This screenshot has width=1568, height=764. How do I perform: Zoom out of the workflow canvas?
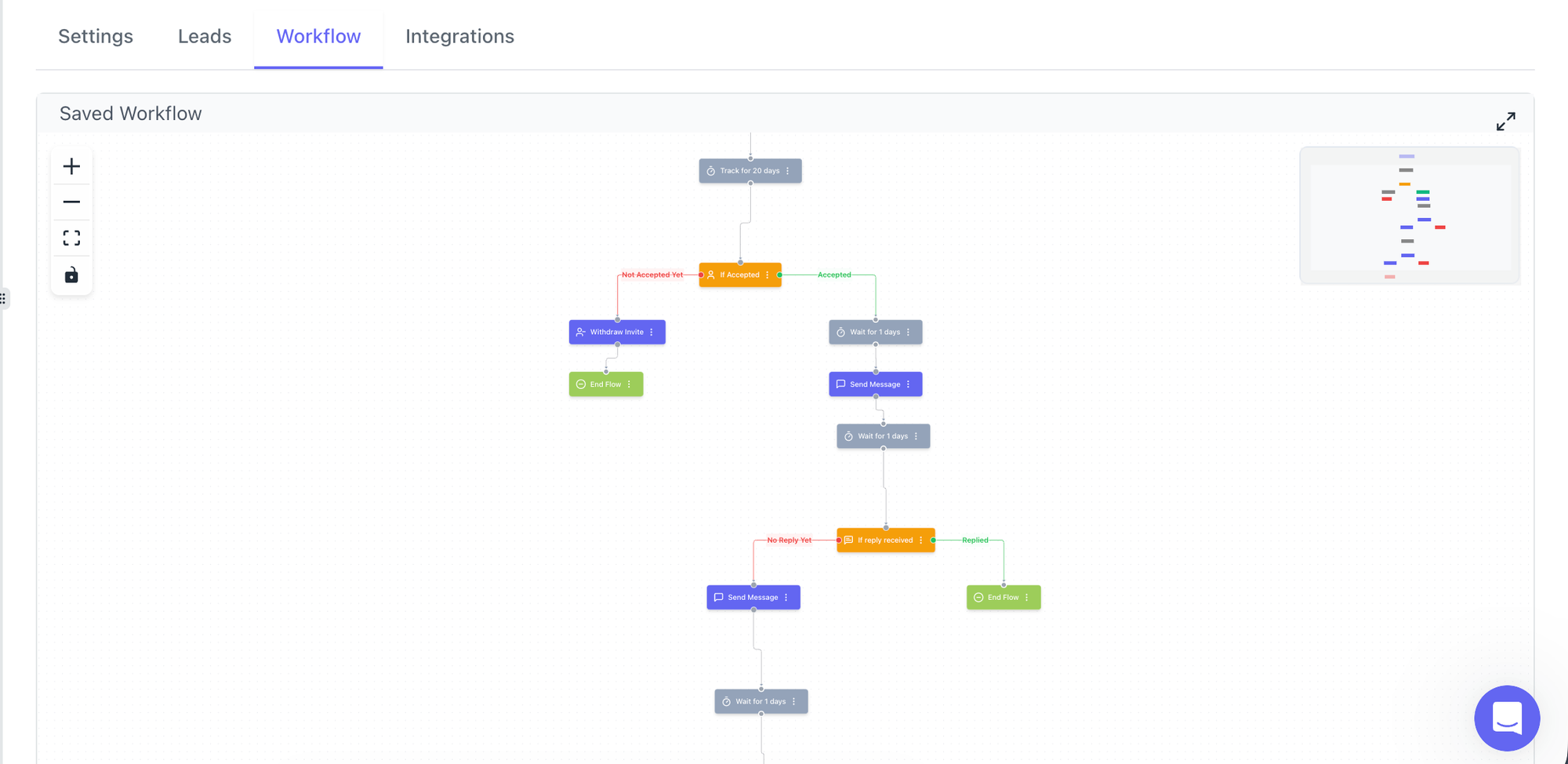tap(71, 202)
